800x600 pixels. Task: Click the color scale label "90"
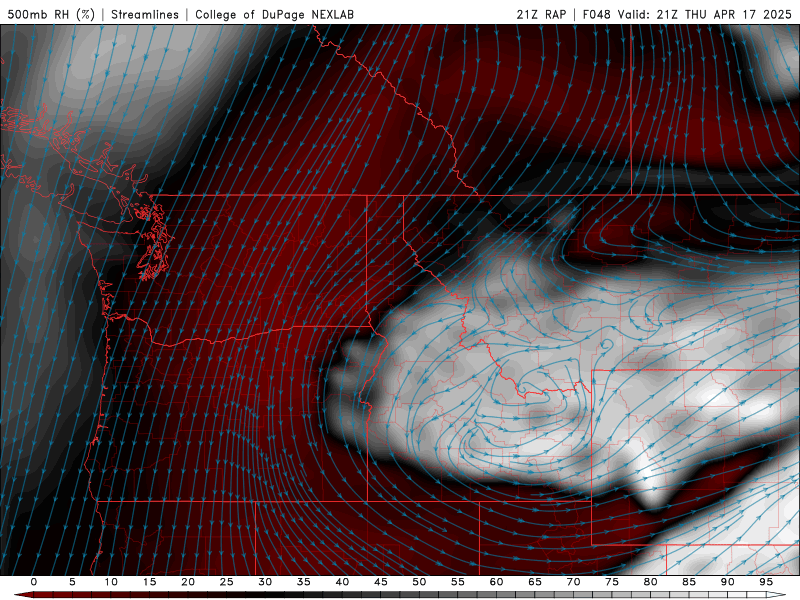728,582
